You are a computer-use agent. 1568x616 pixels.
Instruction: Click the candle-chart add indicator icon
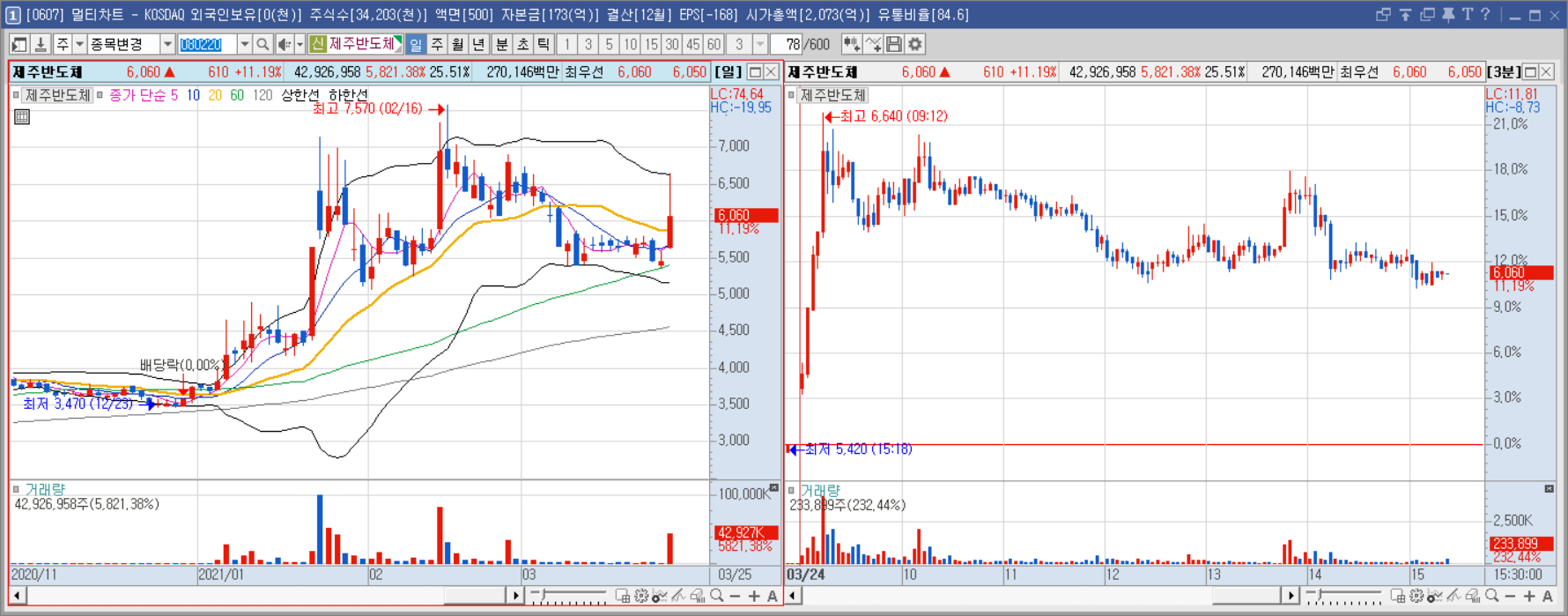coord(852,44)
